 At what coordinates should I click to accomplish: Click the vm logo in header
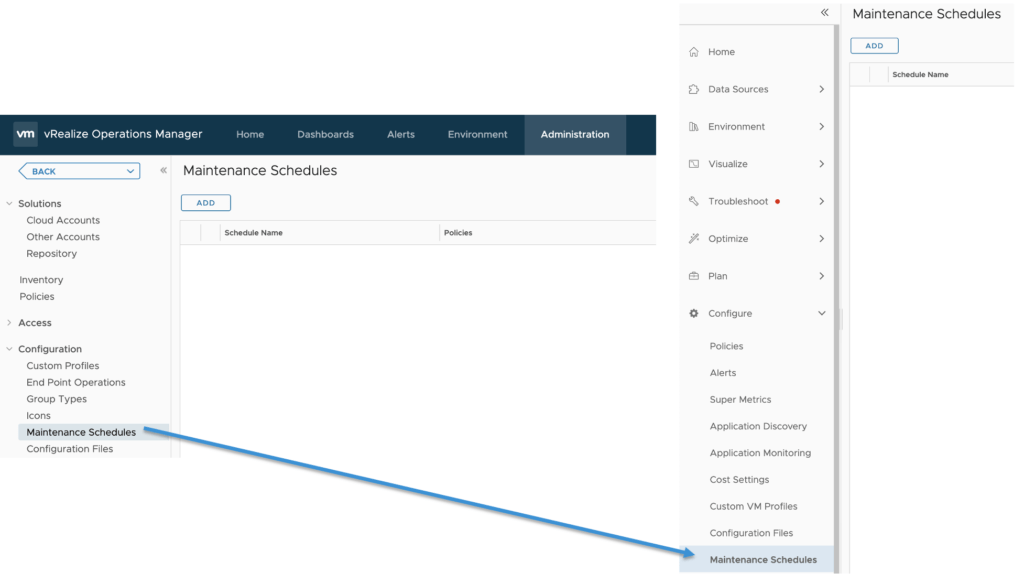pyautogui.click(x=26, y=134)
